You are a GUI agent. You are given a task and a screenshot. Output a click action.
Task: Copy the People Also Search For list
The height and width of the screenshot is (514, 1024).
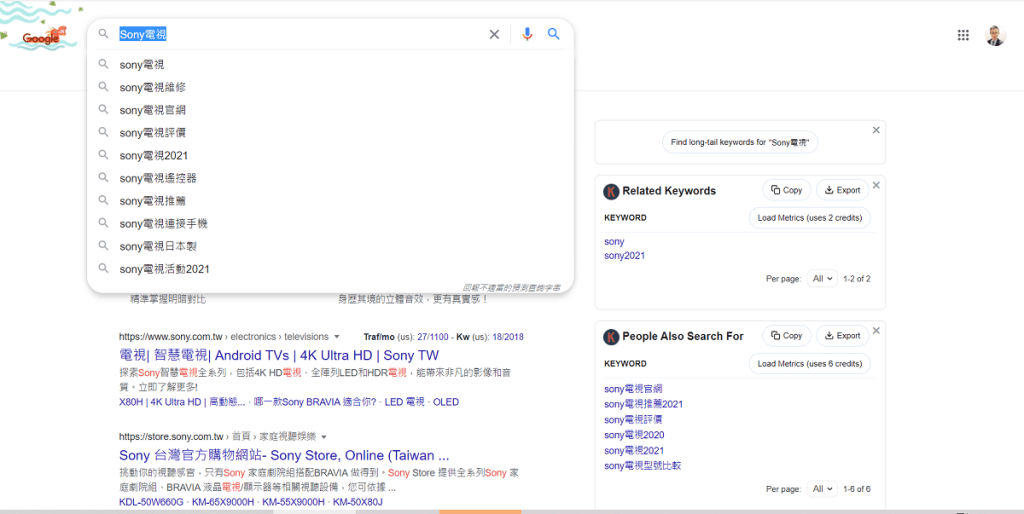click(x=786, y=336)
